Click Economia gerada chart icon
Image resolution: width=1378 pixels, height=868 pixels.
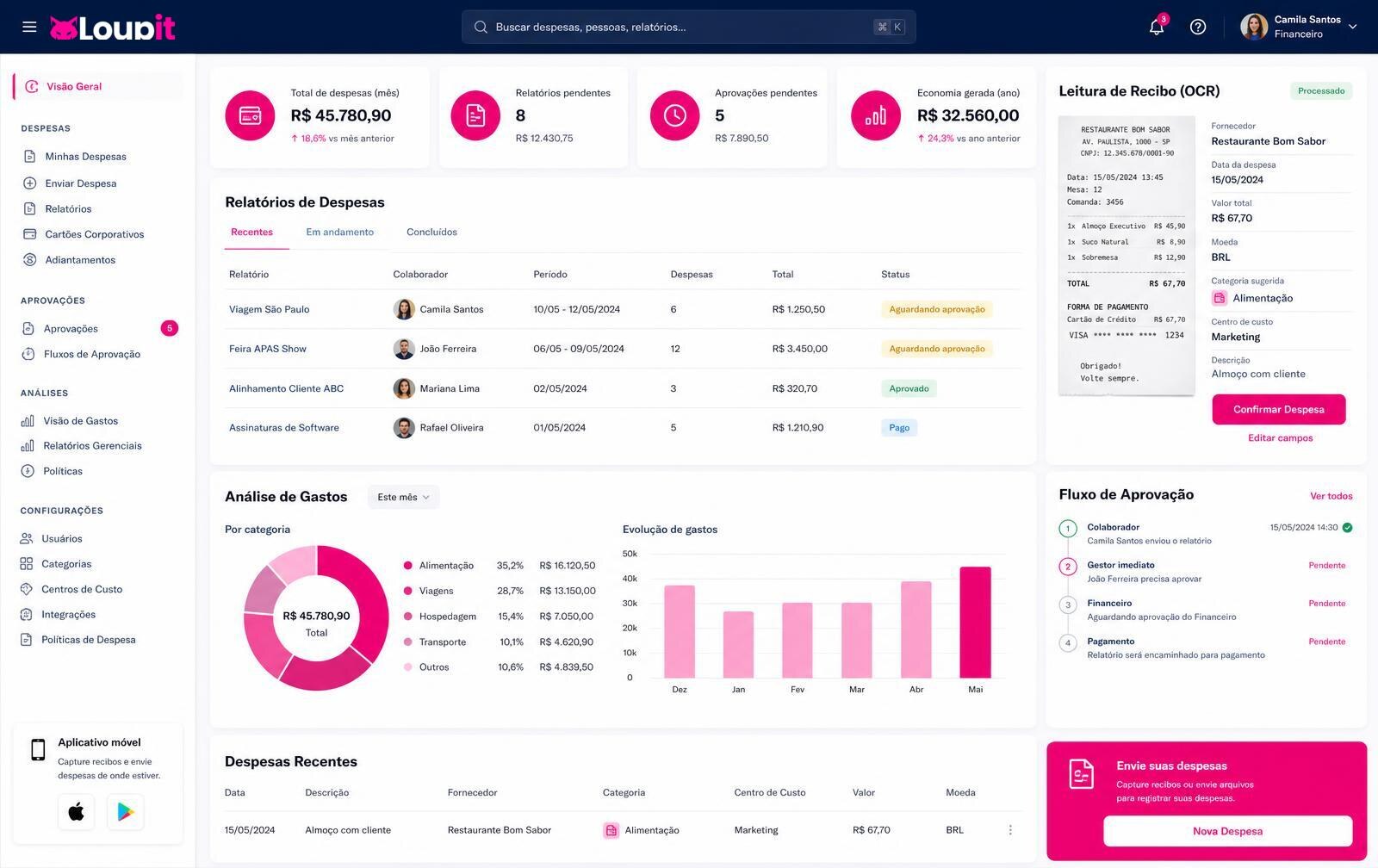point(876,115)
